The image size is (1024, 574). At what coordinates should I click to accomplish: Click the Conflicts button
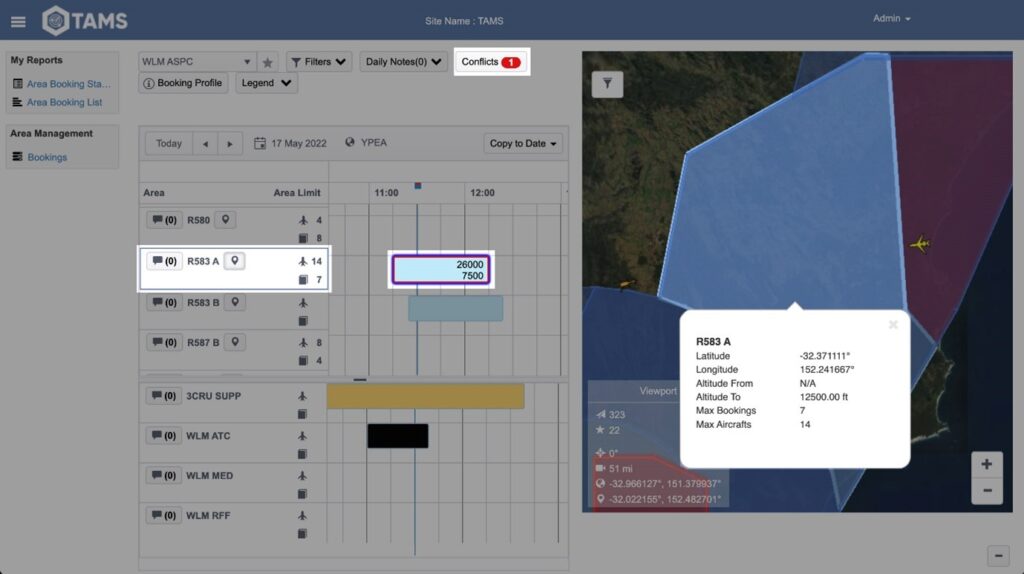click(x=491, y=62)
